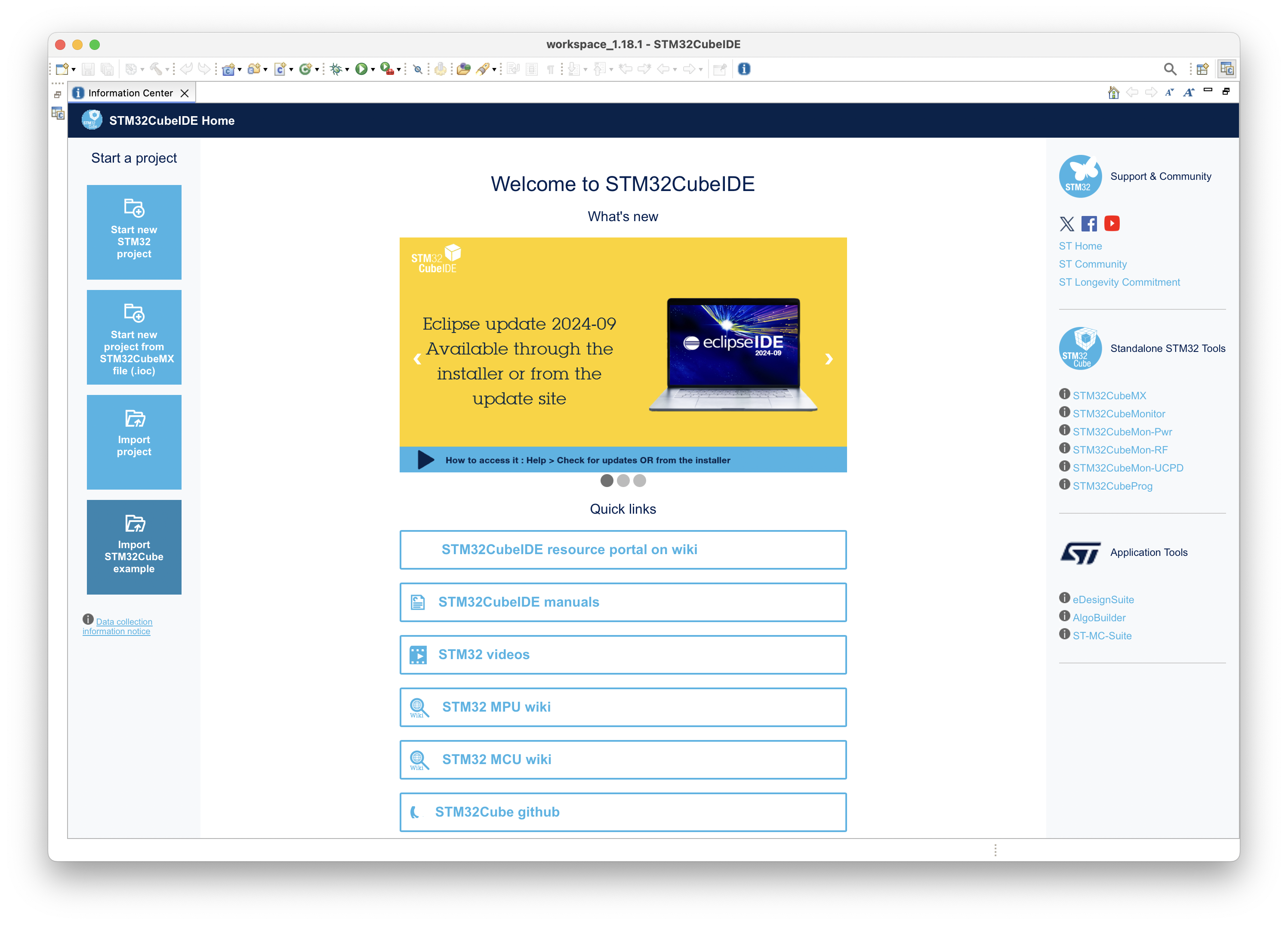Screen dimensions: 1288x925
Task: Open the YouTube social icon
Action: pos(1111,224)
